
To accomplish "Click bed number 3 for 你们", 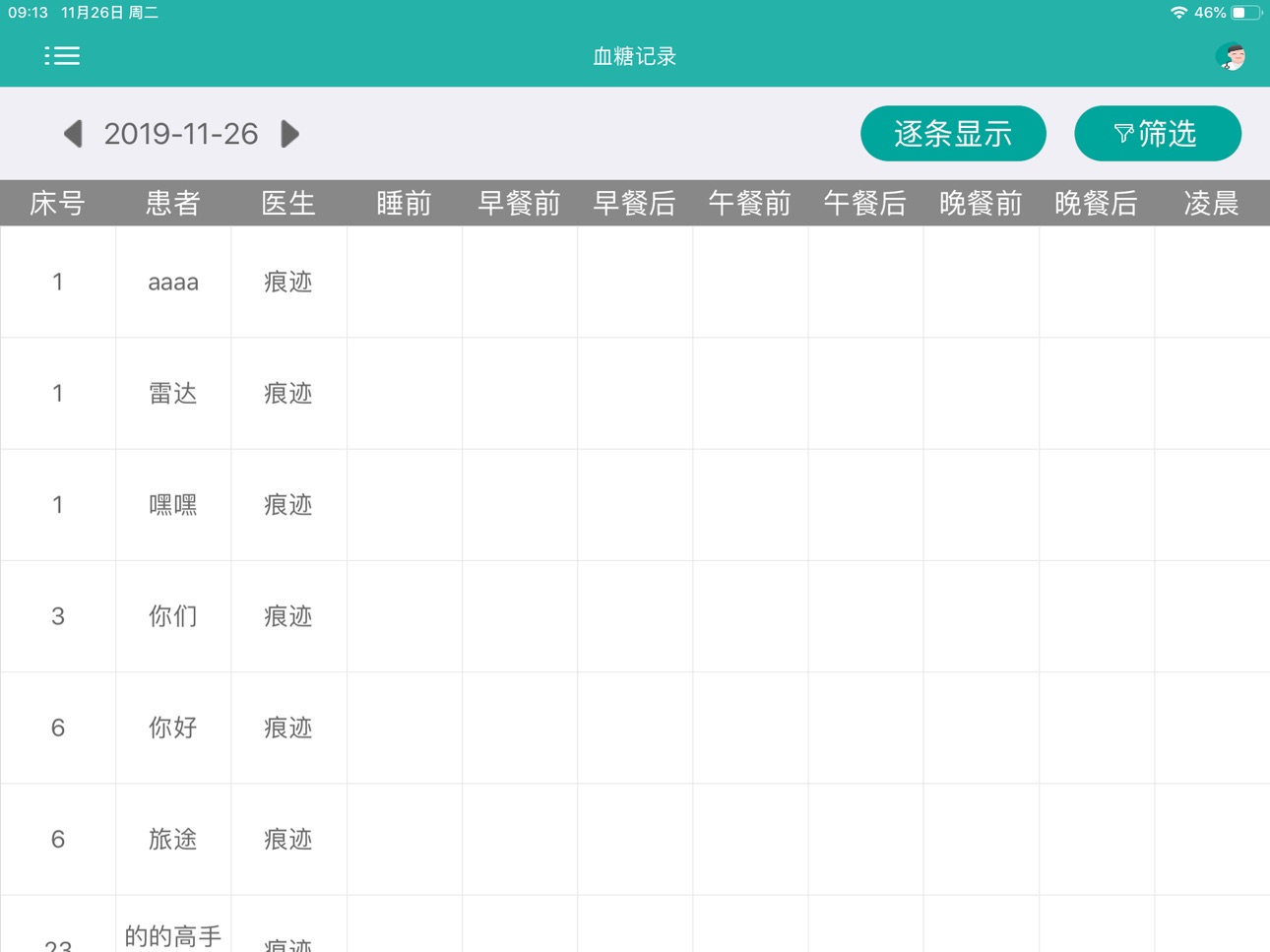I will 58,616.
